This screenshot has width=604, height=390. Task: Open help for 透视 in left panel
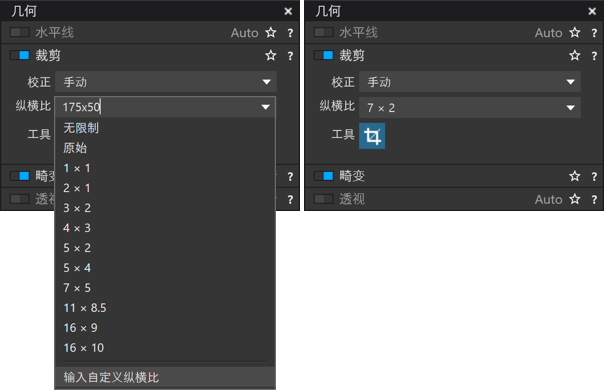[x=290, y=200]
